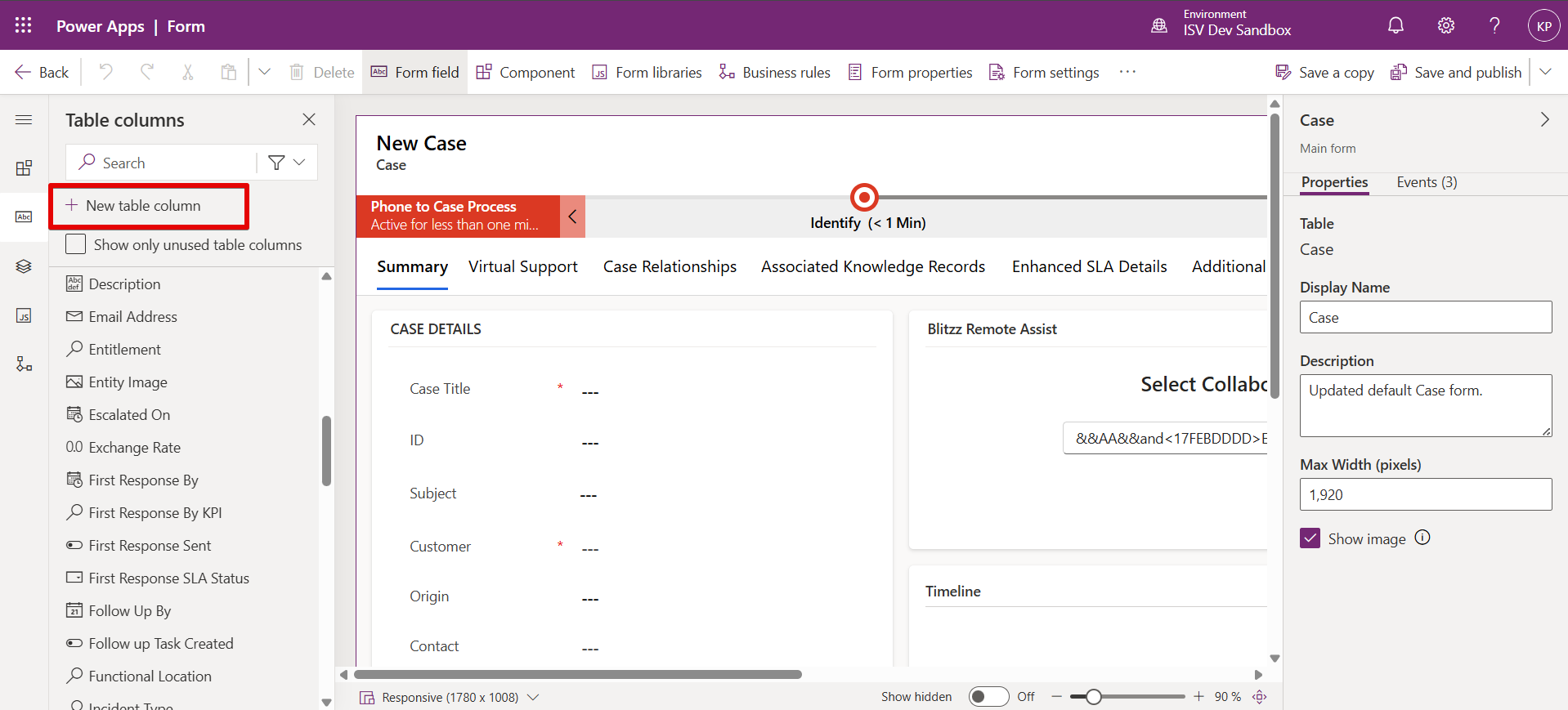Zoom in with the plus button

click(x=1198, y=697)
